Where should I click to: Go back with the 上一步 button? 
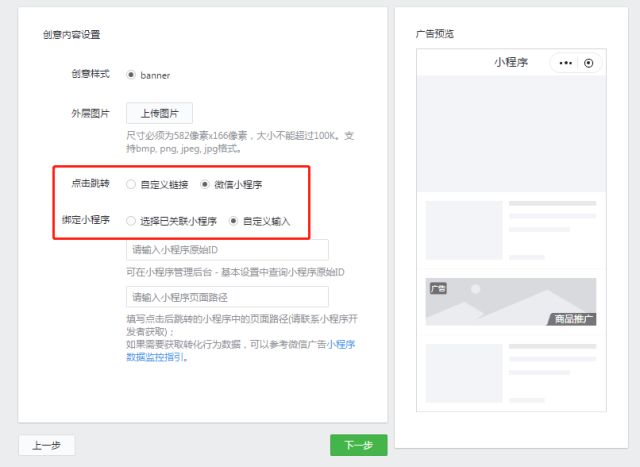pos(46,445)
